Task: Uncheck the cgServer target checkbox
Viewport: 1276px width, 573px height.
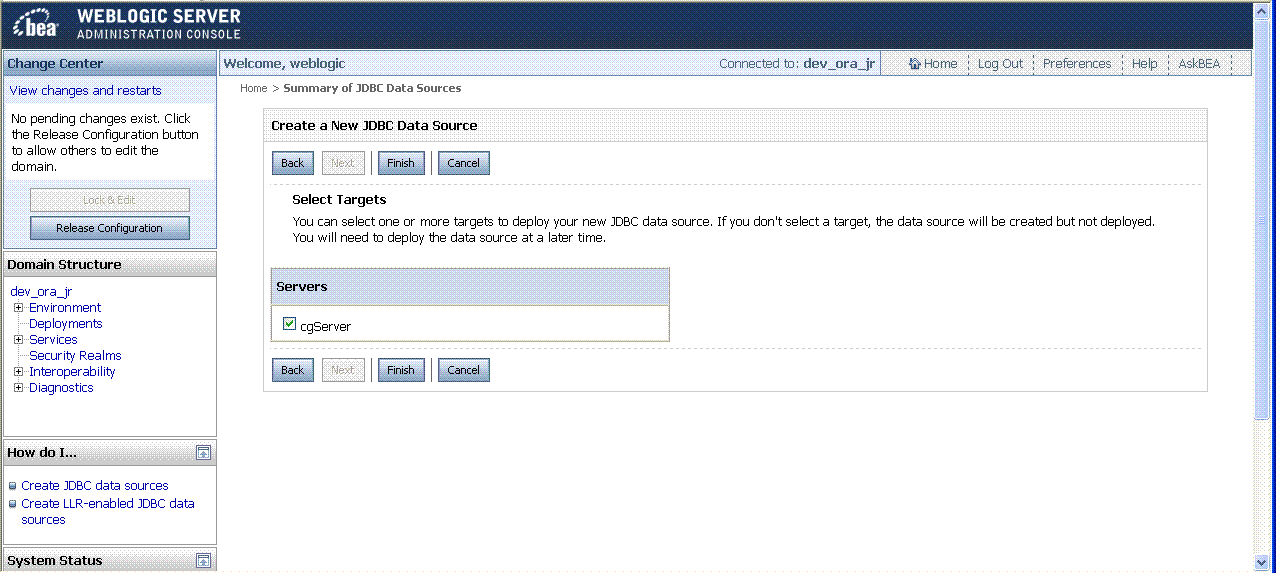Action: 290,324
